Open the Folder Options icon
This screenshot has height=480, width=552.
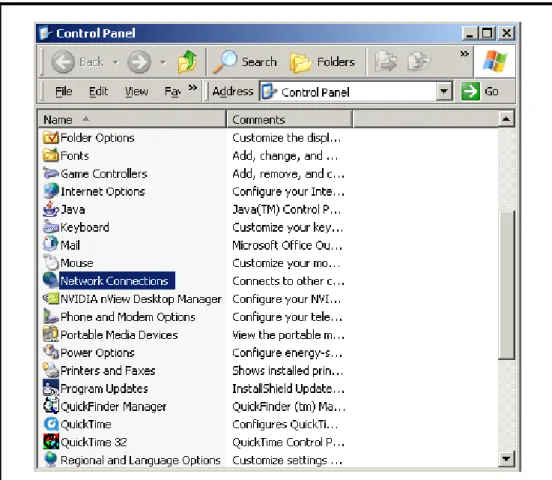(51, 137)
